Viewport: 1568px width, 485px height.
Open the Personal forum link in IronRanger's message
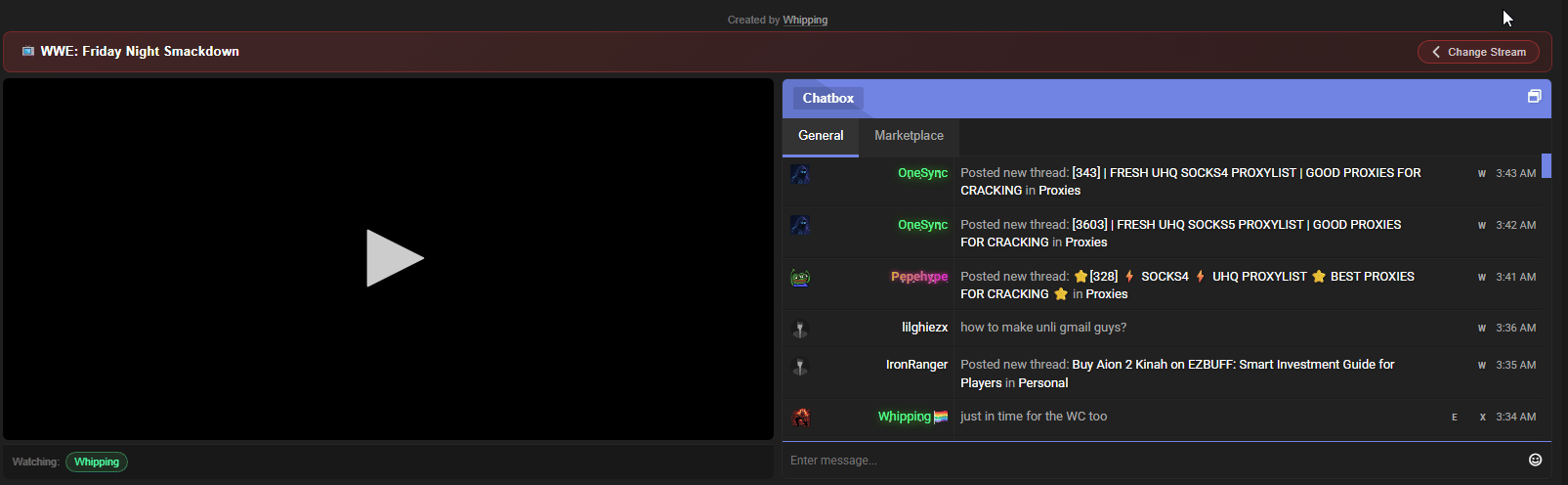click(x=1043, y=383)
